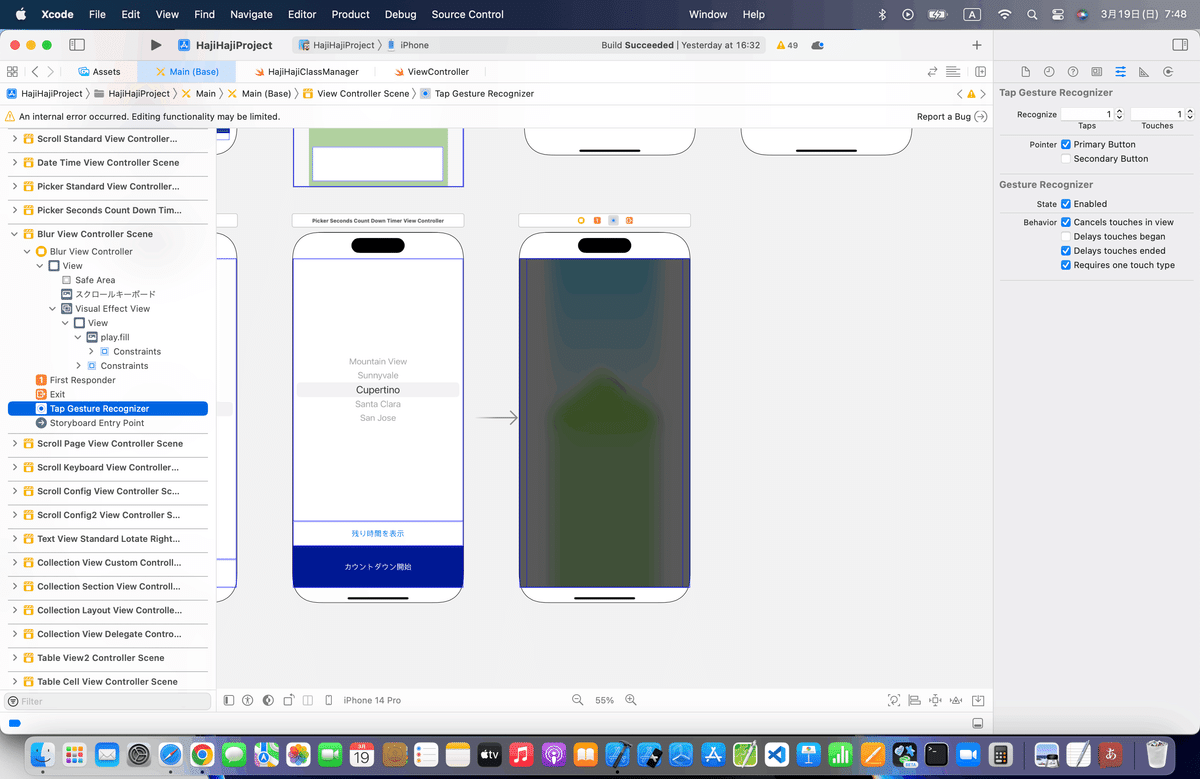Open the Align constraints menu
Viewport: 1200px width, 779px height.
(915, 700)
